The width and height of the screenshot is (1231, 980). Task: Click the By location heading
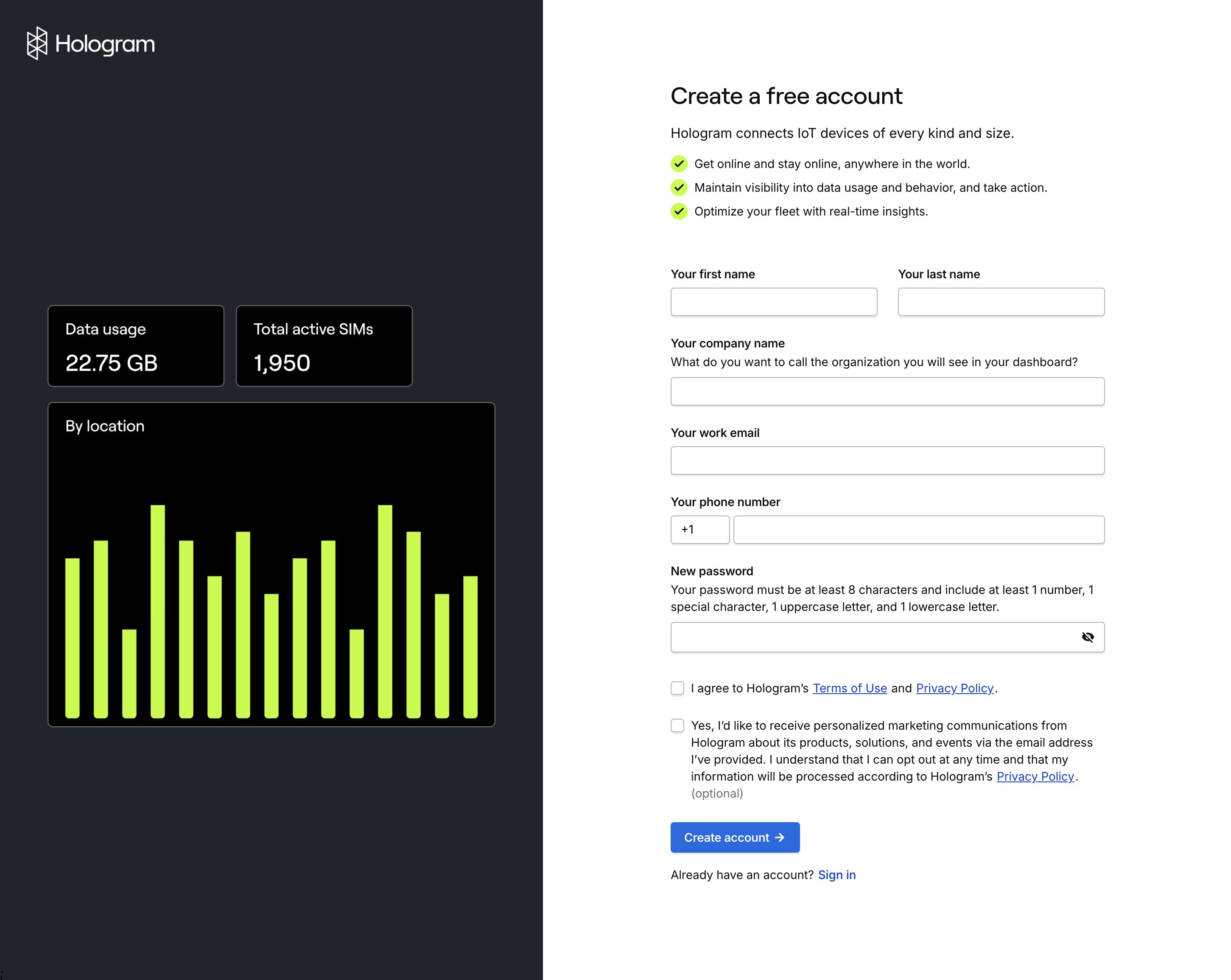tap(105, 426)
